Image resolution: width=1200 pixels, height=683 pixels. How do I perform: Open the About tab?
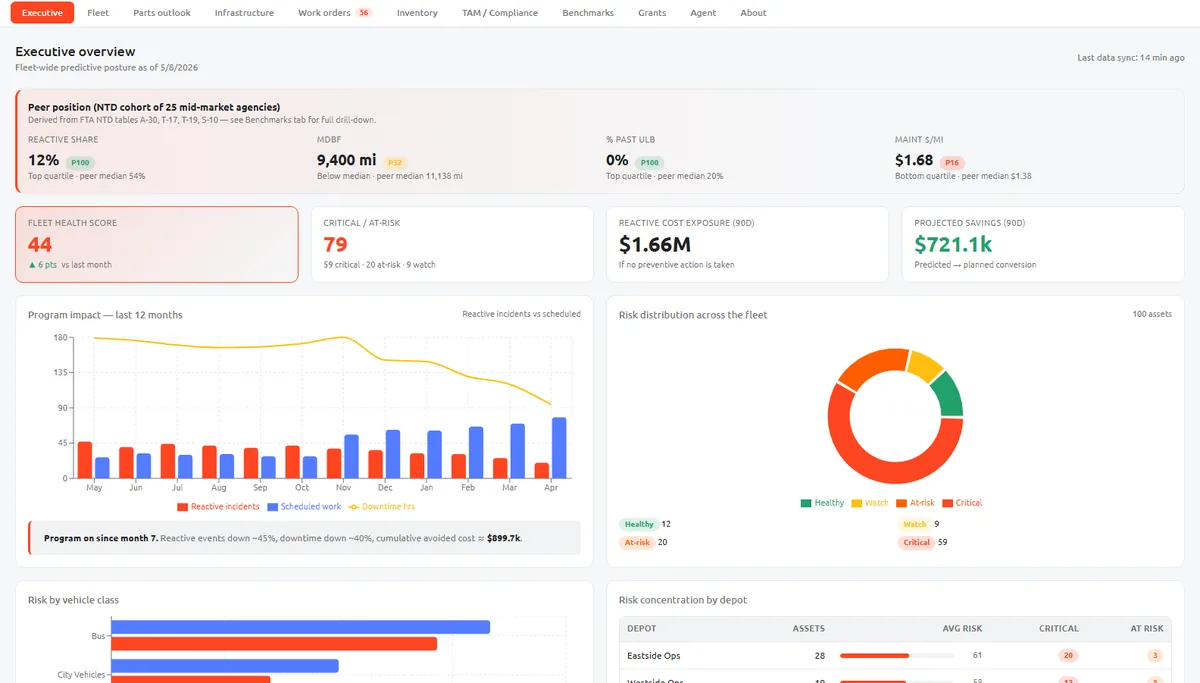point(753,13)
